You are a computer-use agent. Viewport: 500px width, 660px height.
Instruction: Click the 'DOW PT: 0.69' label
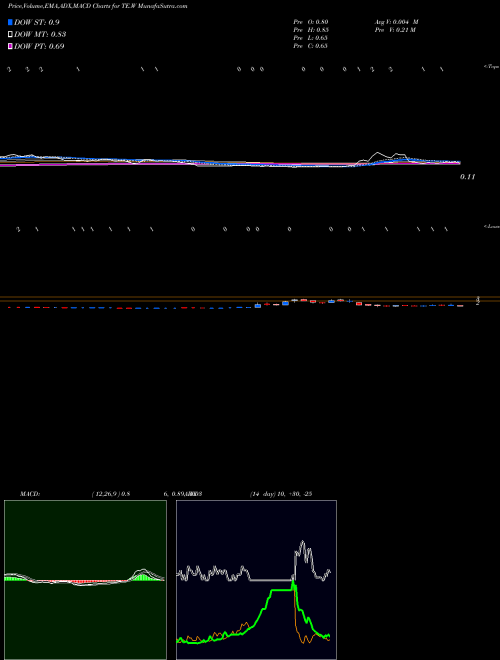39,46
